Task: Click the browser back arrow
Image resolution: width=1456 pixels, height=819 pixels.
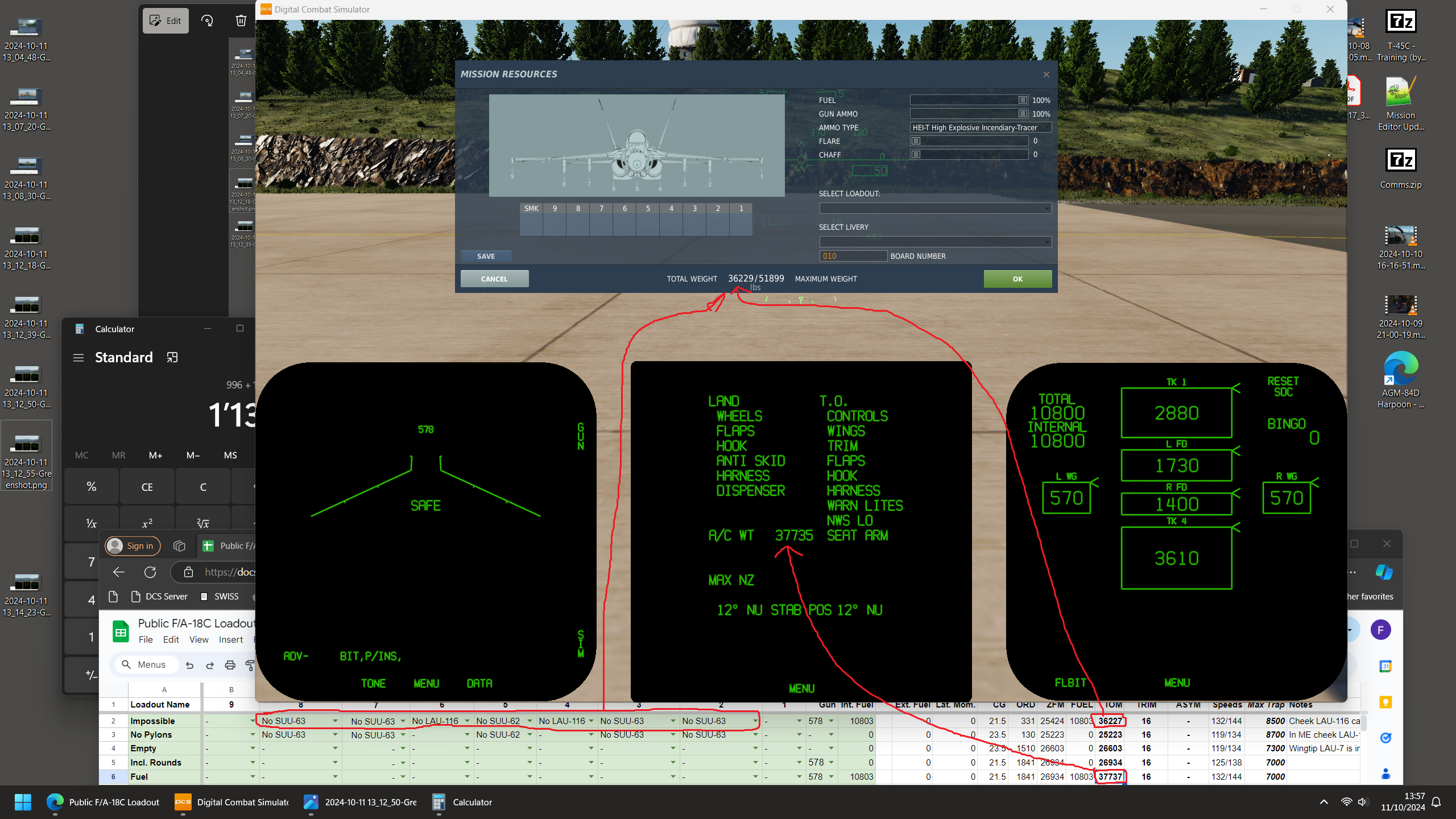Action: 118,572
